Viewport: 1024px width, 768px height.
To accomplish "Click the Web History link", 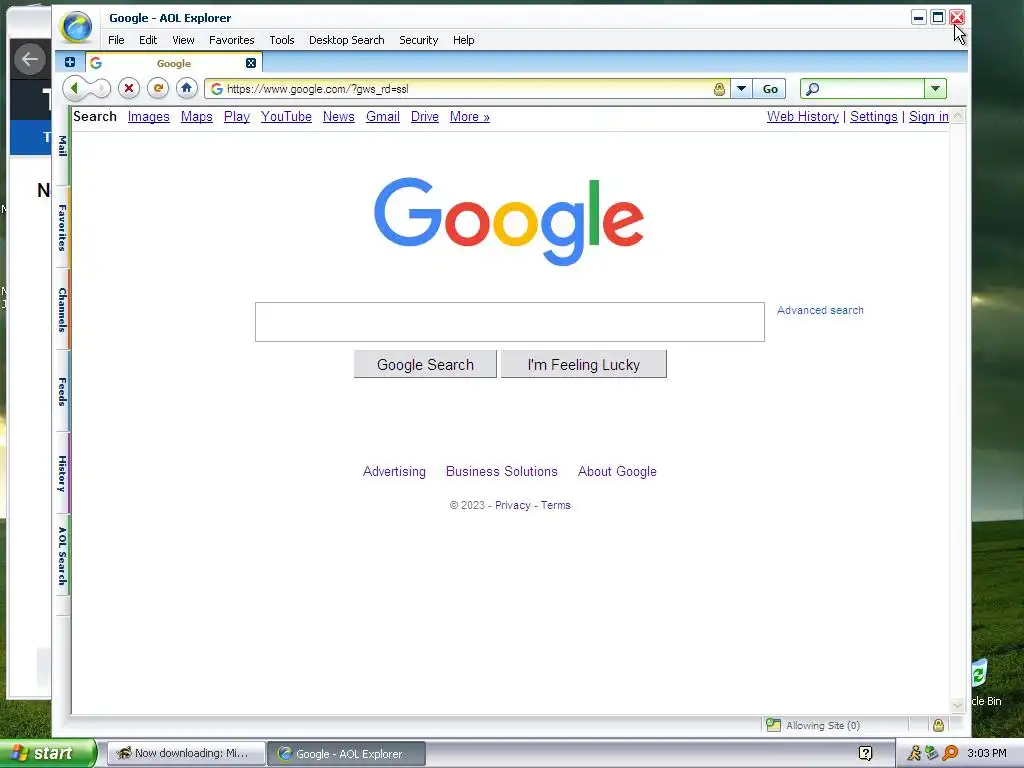I will pyautogui.click(x=803, y=116).
